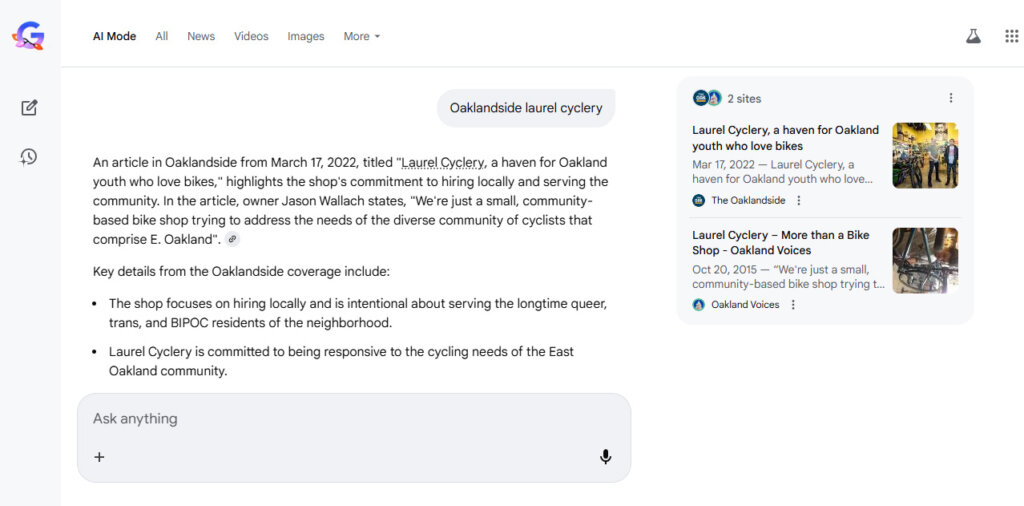Open the All results tab

162,37
